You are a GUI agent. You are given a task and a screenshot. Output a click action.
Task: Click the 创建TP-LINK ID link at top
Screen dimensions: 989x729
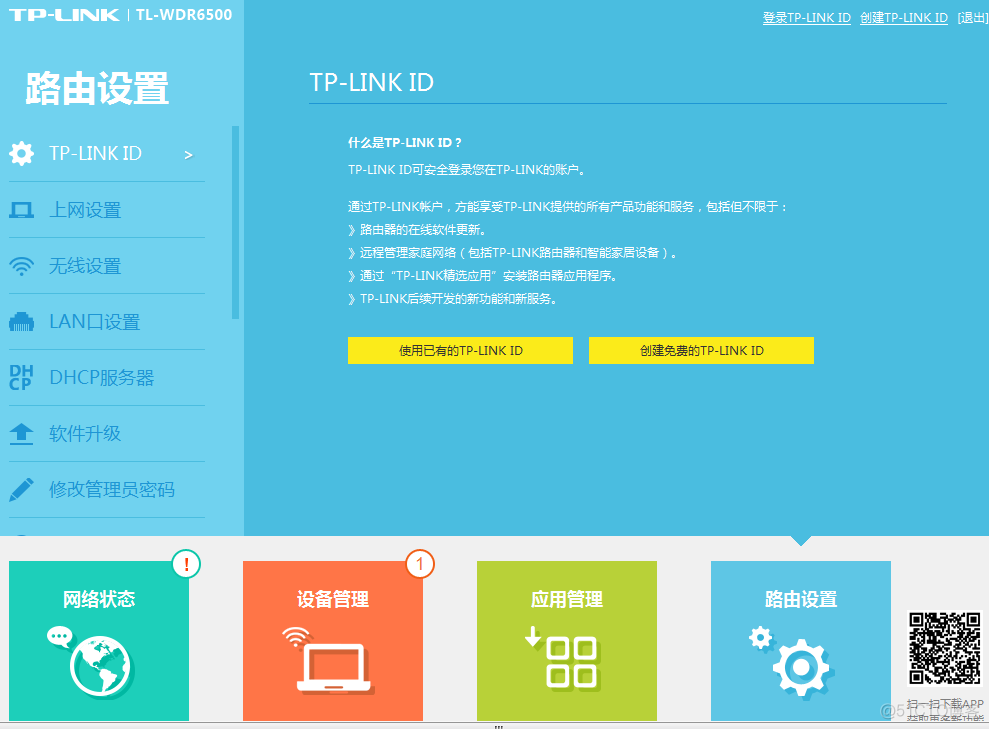(x=904, y=18)
